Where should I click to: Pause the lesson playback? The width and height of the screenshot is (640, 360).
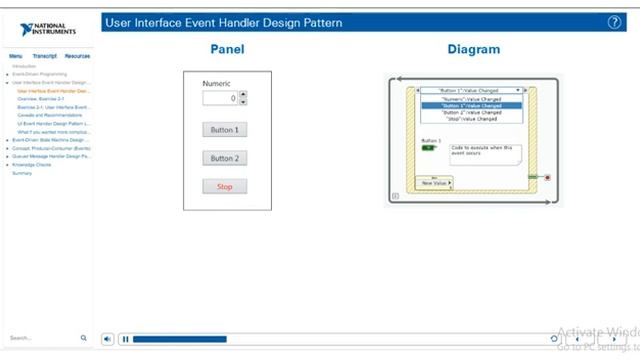coord(125,339)
